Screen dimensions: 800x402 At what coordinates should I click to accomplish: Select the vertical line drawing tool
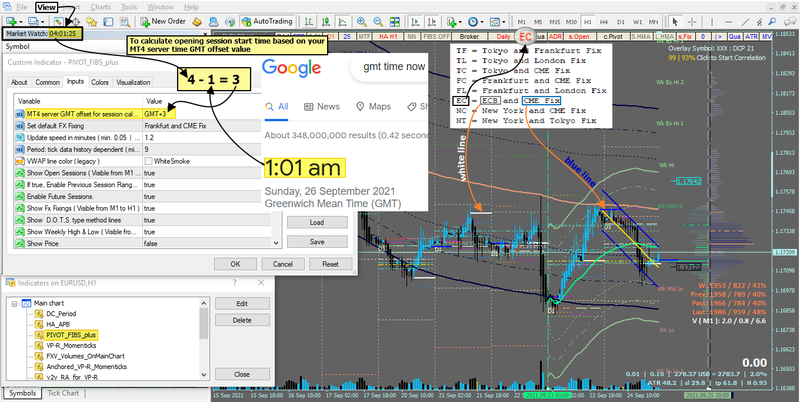coord(712,21)
